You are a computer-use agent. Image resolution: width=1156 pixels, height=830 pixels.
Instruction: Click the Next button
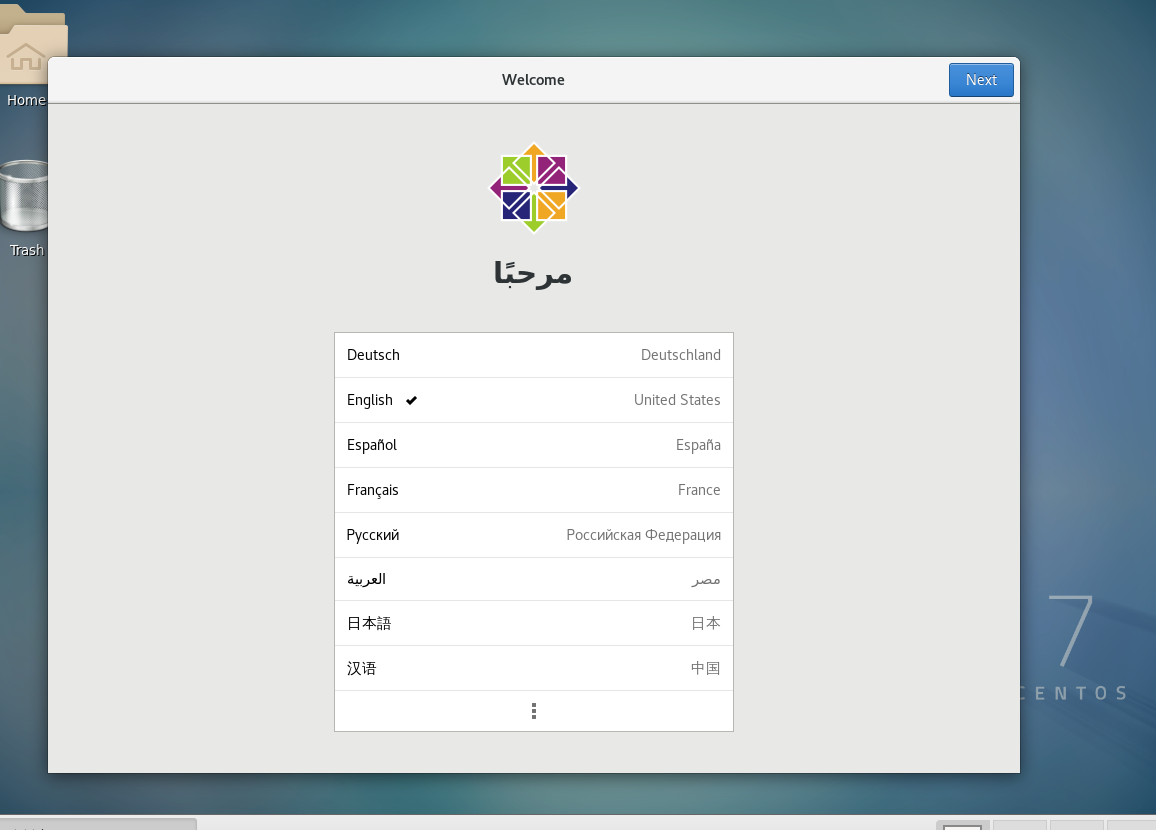click(x=981, y=80)
